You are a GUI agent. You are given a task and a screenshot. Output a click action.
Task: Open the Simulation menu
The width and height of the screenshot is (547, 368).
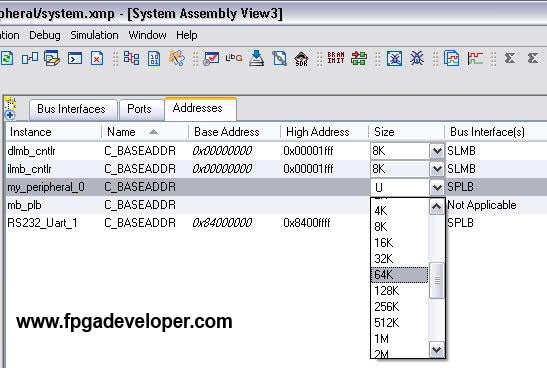click(94, 35)
